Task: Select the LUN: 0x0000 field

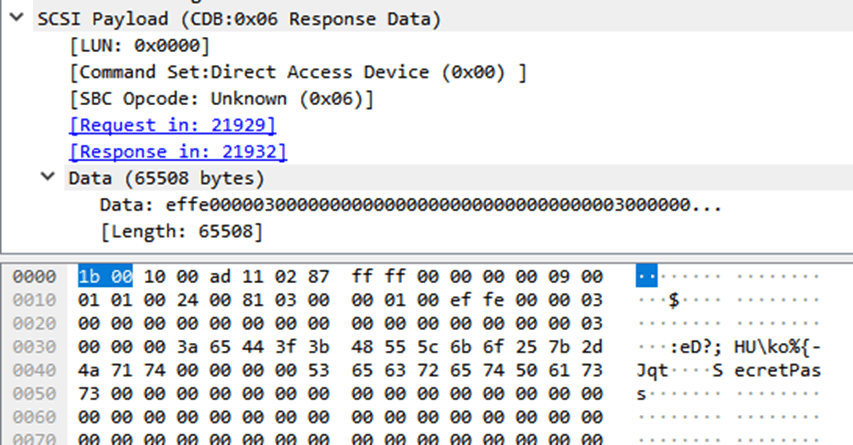Action: click(x=139, y=46)
